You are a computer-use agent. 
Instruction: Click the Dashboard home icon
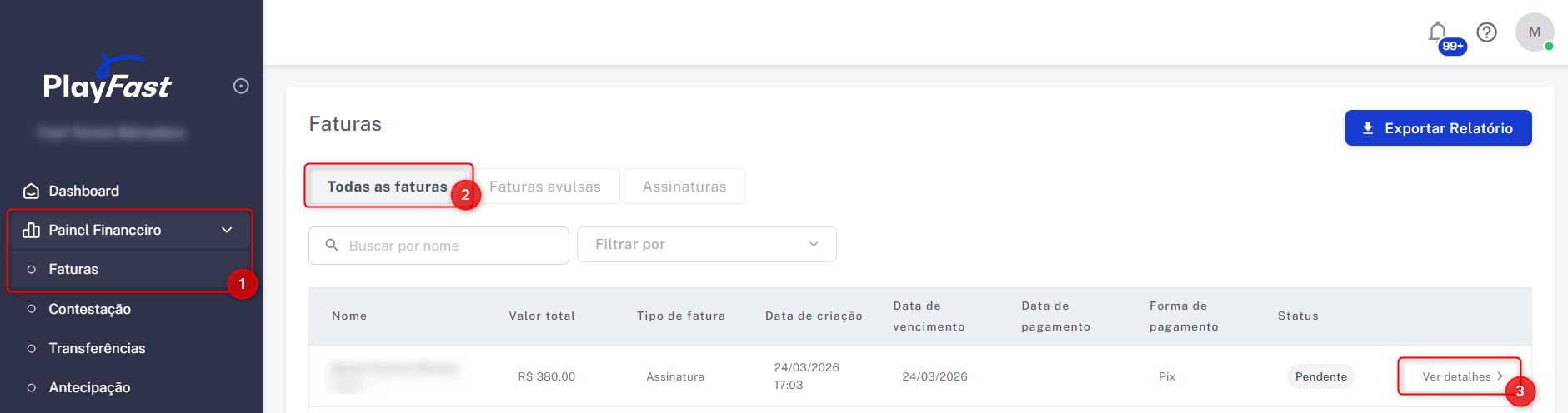coord(31,192)
